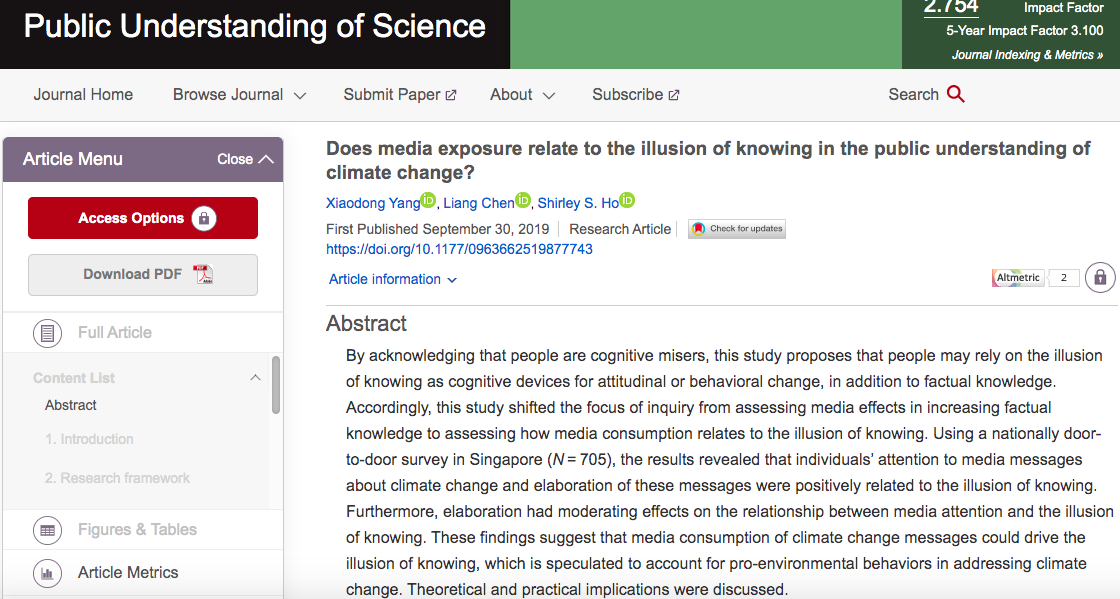Click the Article Metrics chart icon

[48, 573]
